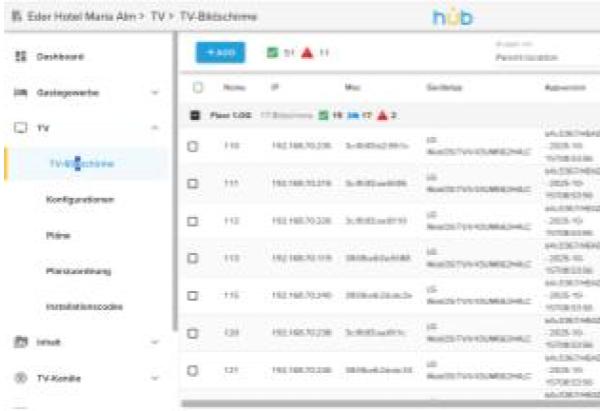
Task: Select checkbox for row 120
Action: (x=192, y=333)
